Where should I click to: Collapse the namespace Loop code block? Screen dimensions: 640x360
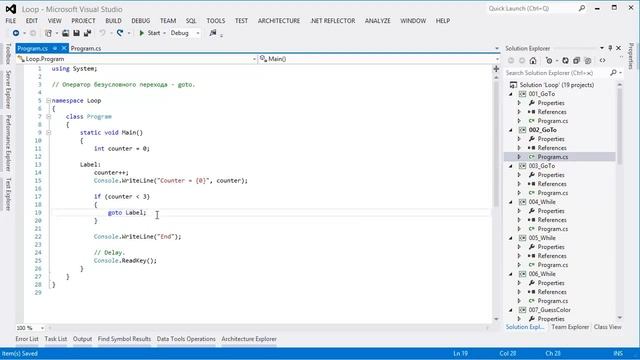(49, 100)
